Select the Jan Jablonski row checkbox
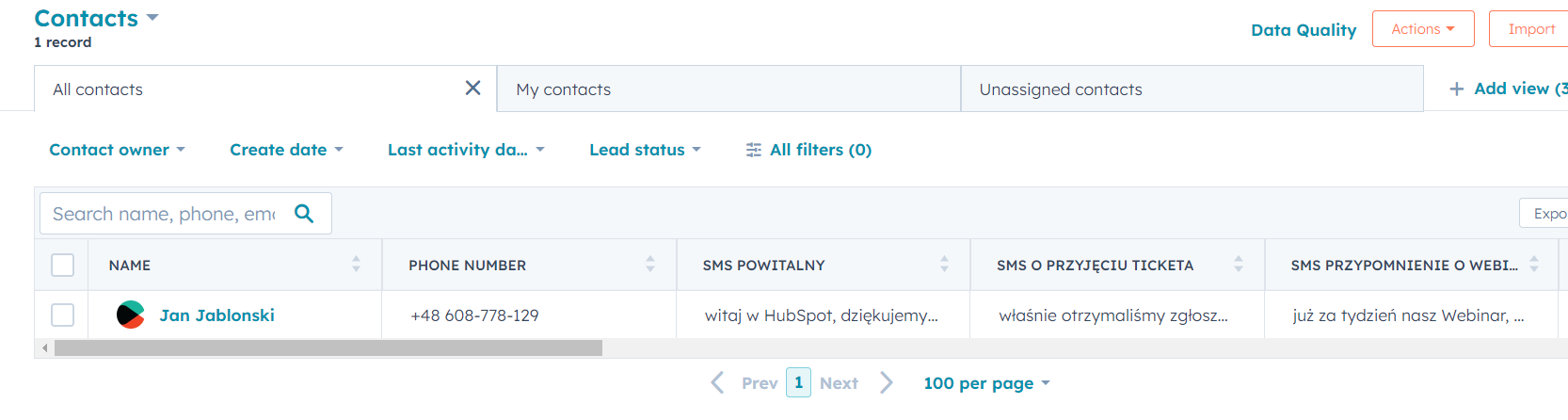 pos(62,315)
